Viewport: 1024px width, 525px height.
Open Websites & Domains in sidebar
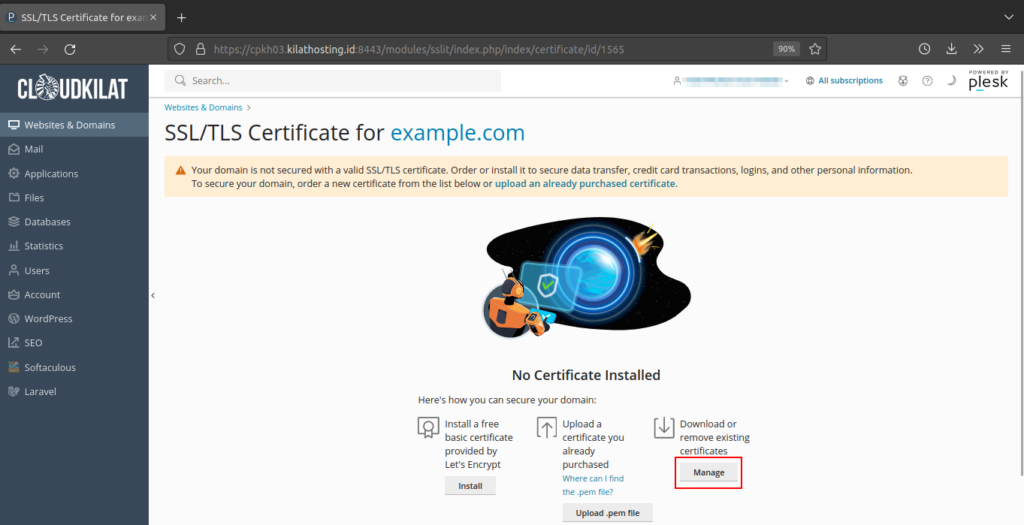[69, 125]
